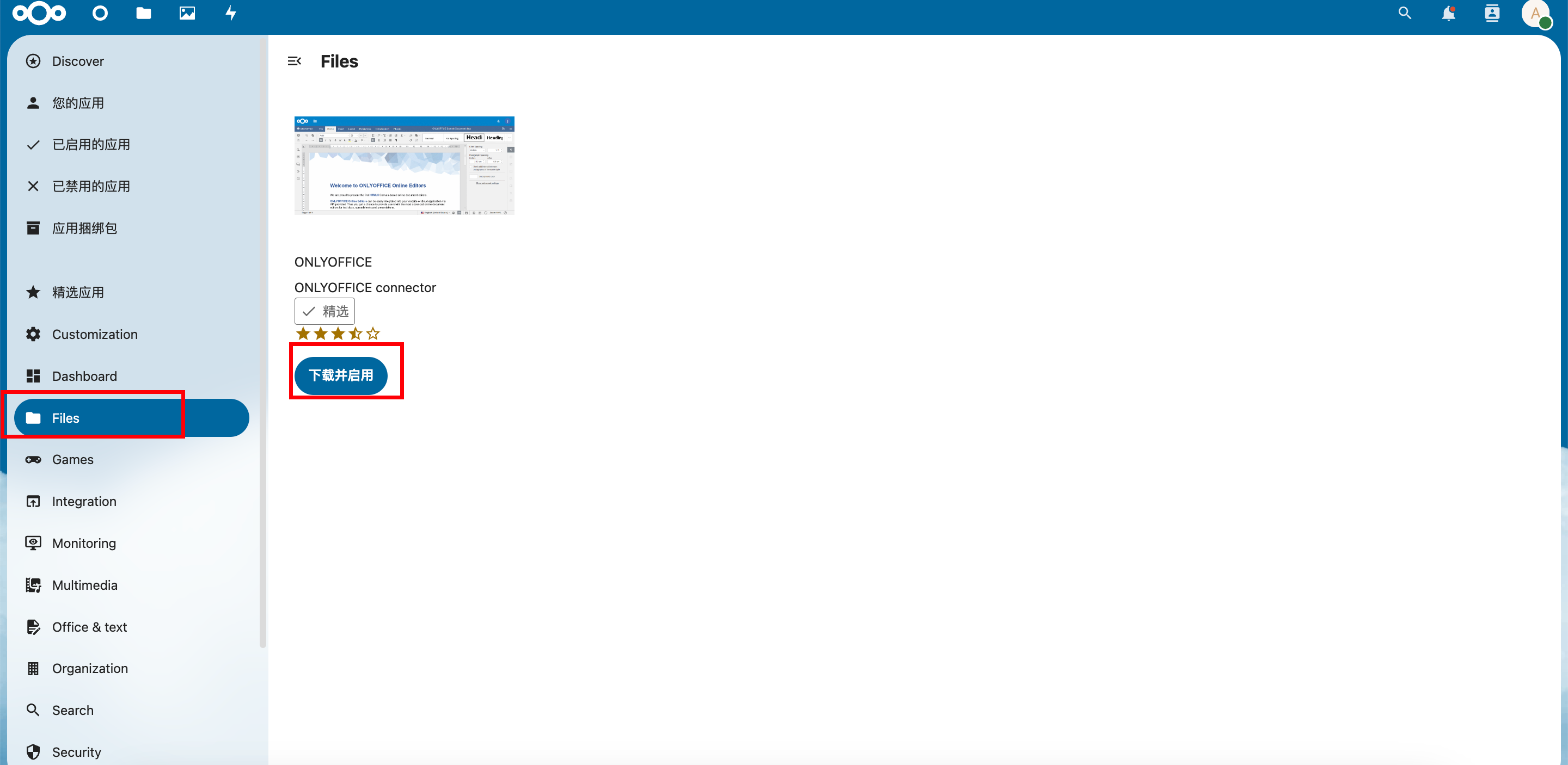Click the grid icon beside Organization
Viewport: 1568px width, 765px height.
[x=33, y=668]
